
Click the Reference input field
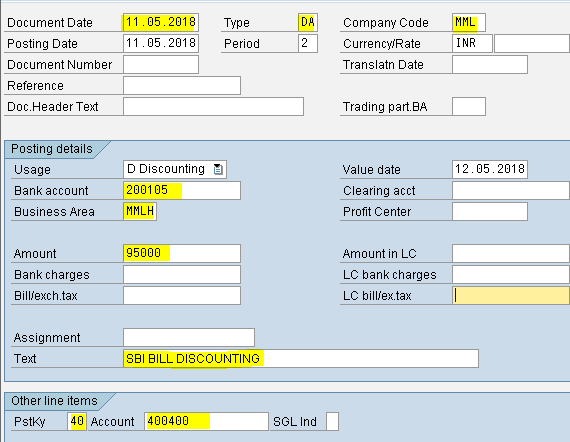tap(182, 85)
